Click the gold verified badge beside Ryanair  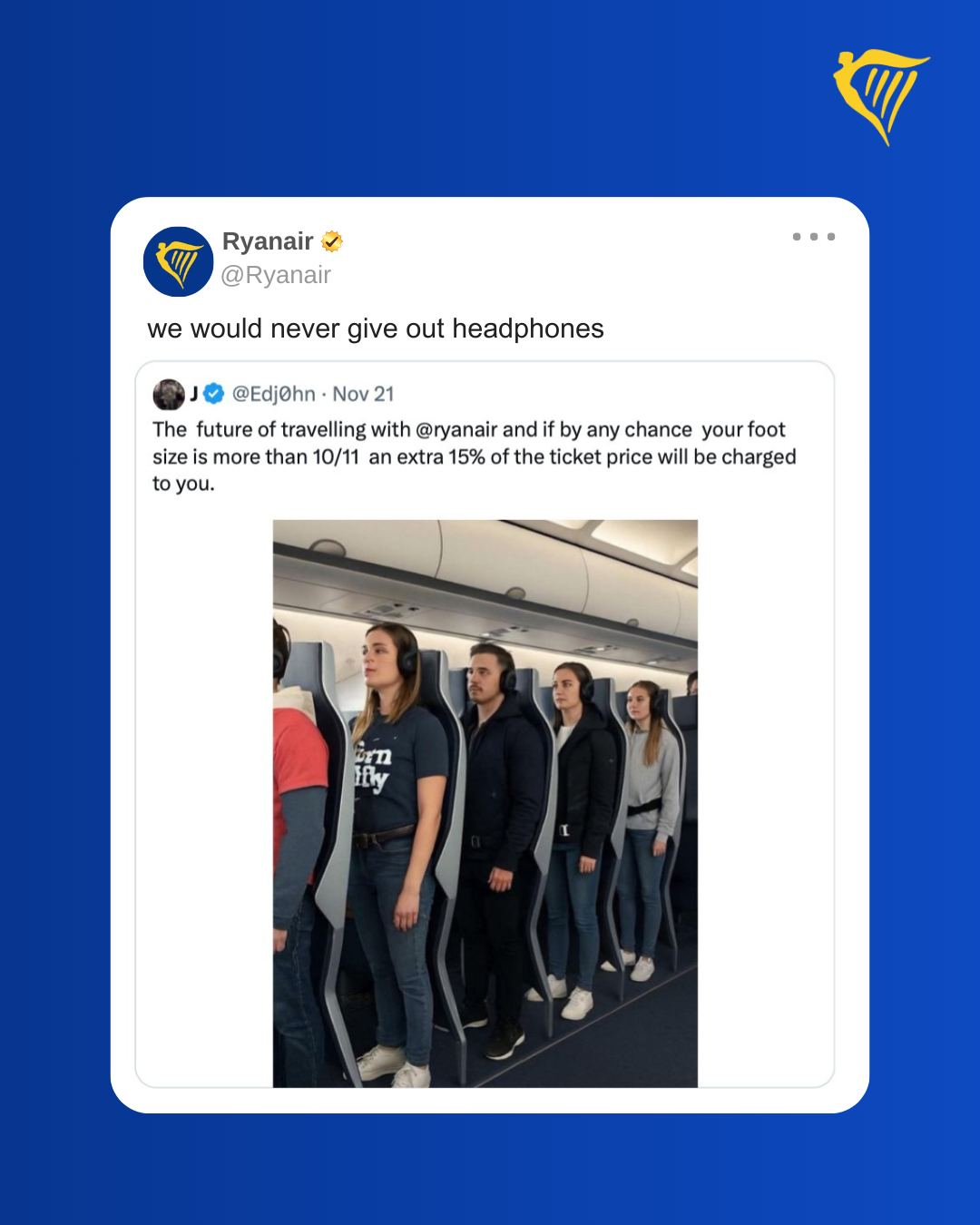(332, 241)
